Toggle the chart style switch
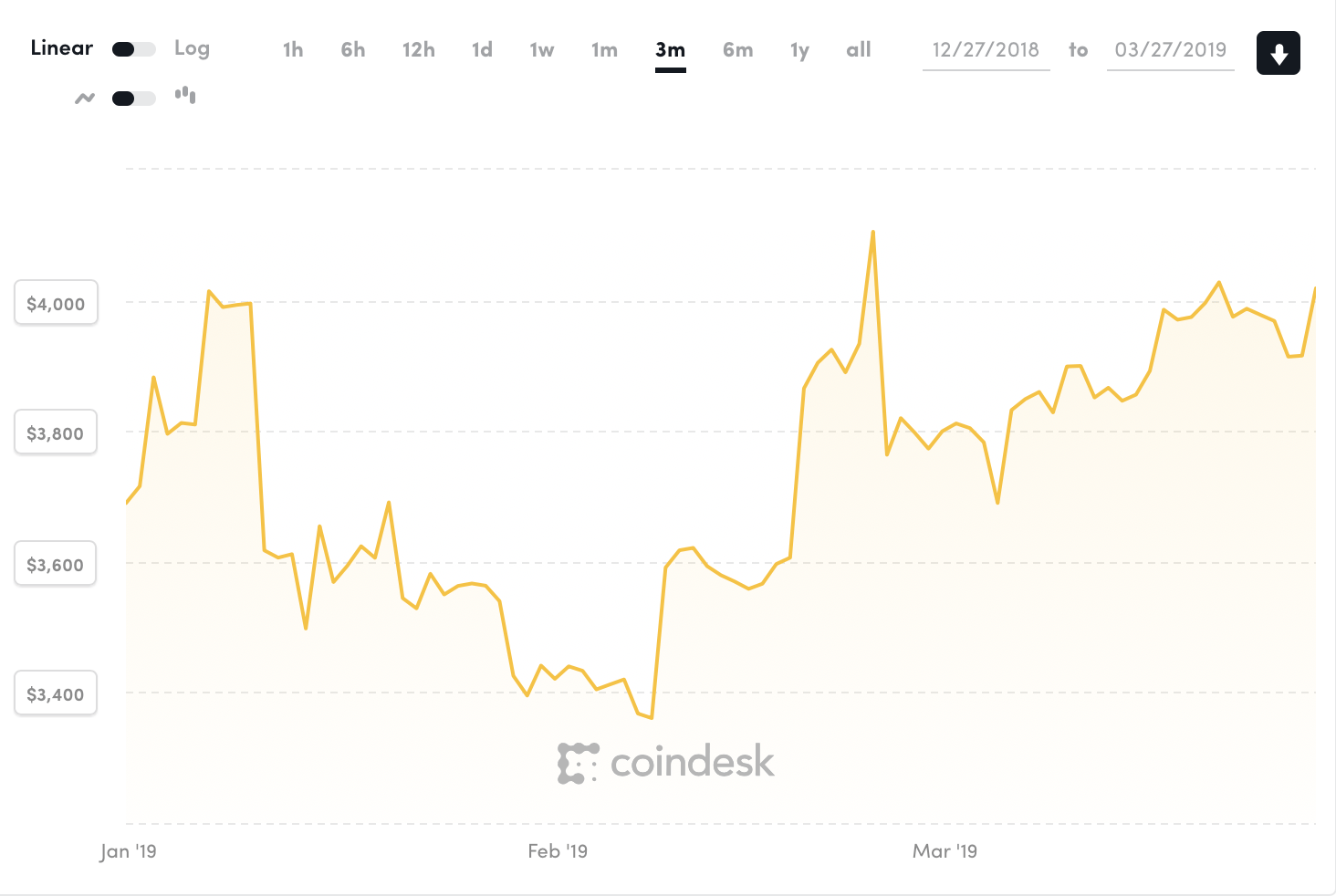1336x896 pixels. pyautogui.click(x=133, y=96)
